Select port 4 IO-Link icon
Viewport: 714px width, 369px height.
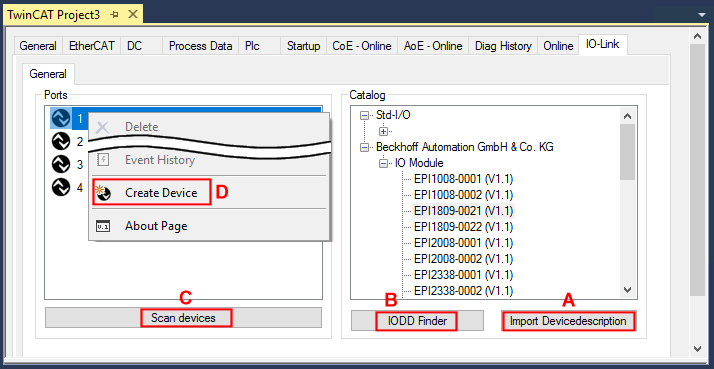[x=61, y=187]
